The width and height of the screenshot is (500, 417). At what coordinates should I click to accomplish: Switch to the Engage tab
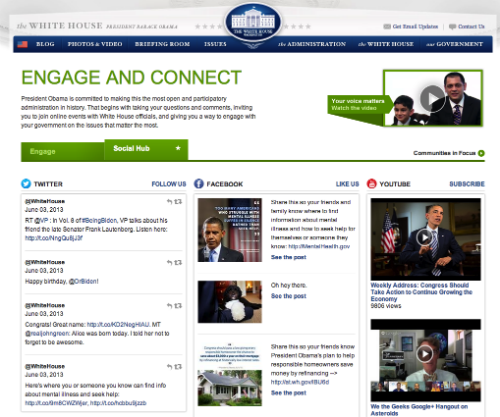click(x=63, y=152)
